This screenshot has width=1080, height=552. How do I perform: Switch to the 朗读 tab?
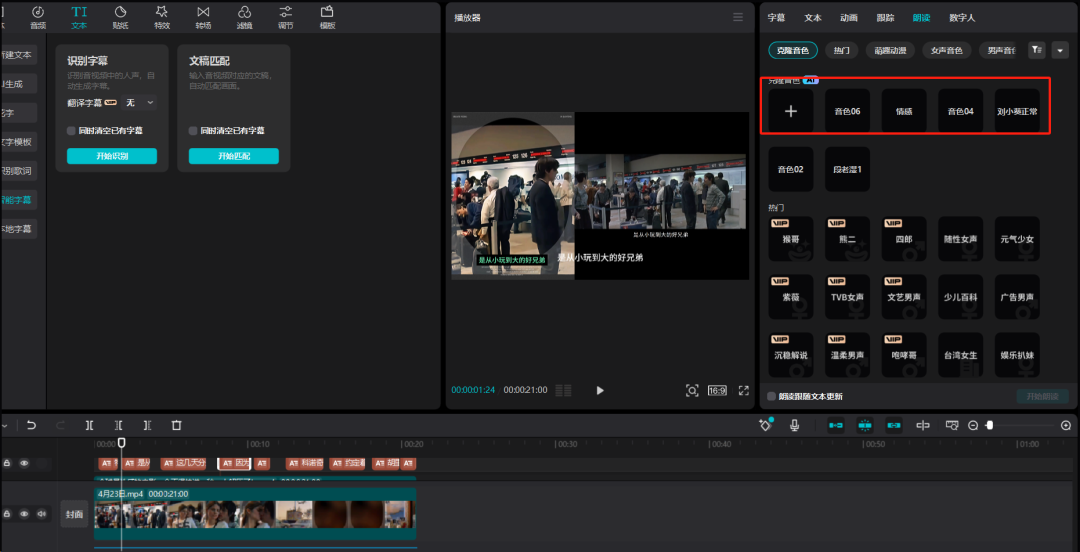[922, 18]
